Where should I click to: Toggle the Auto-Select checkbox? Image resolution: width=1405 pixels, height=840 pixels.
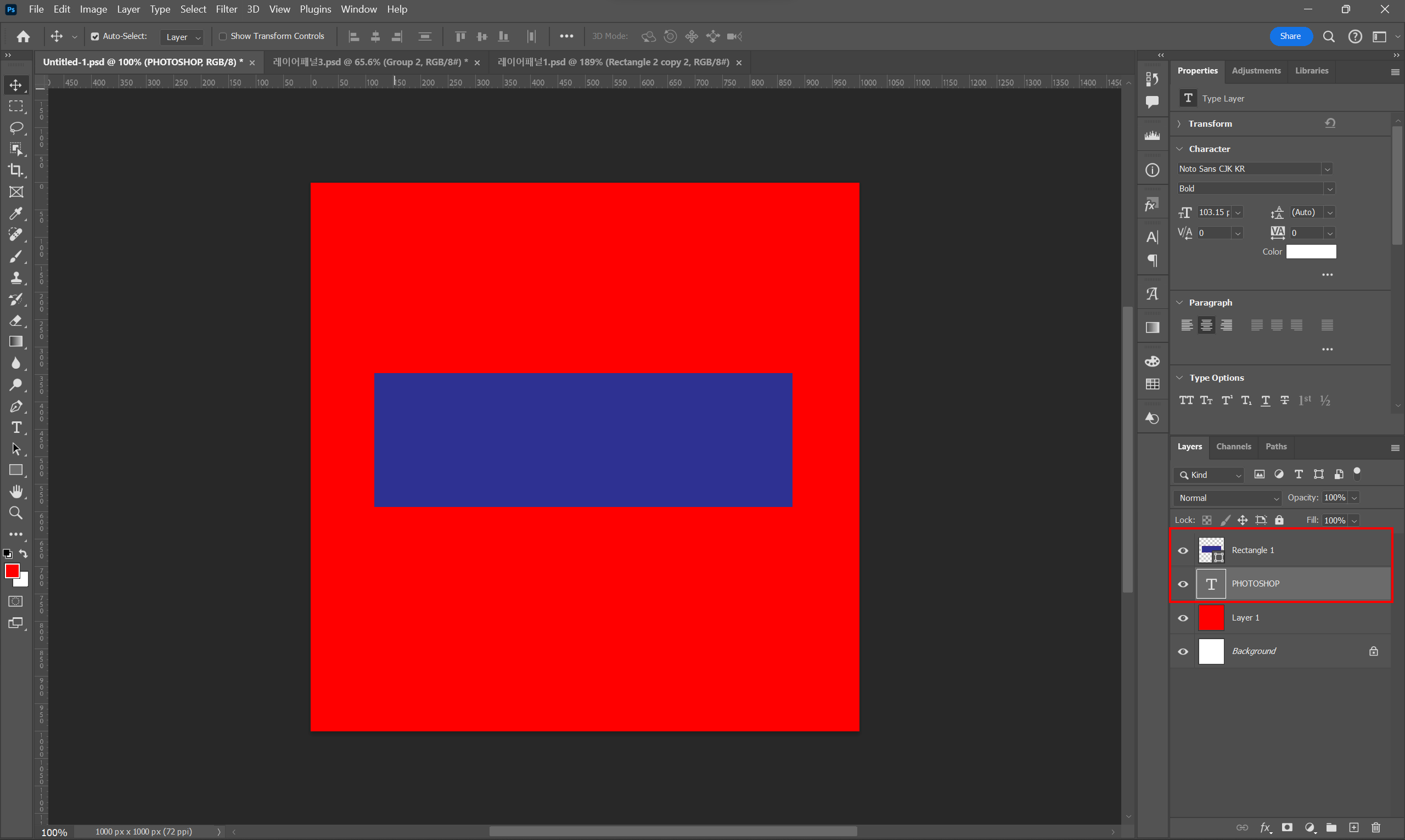pos(94,36)
